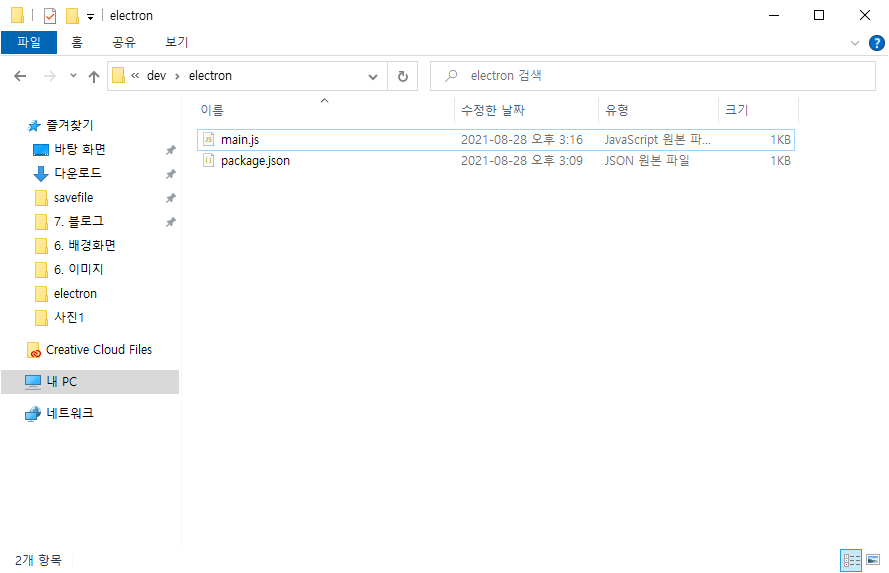The height and width of the screenshot is (573, 889).
Task: Open the quick access toolbar customize dropdown
Action: pyautogui.click(x=90, y=17)
